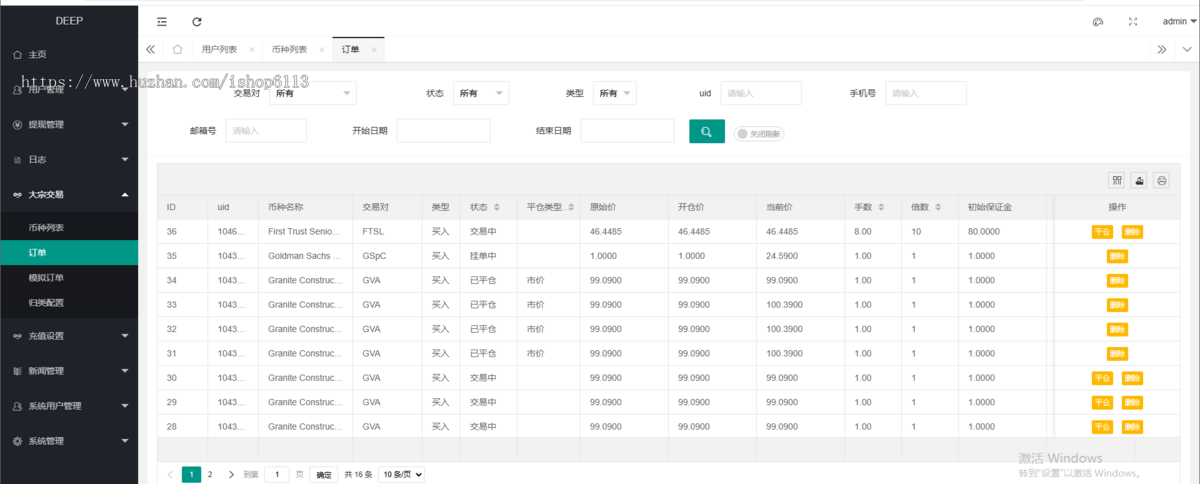Close the 订单 tab

click(x=374, y=49)
